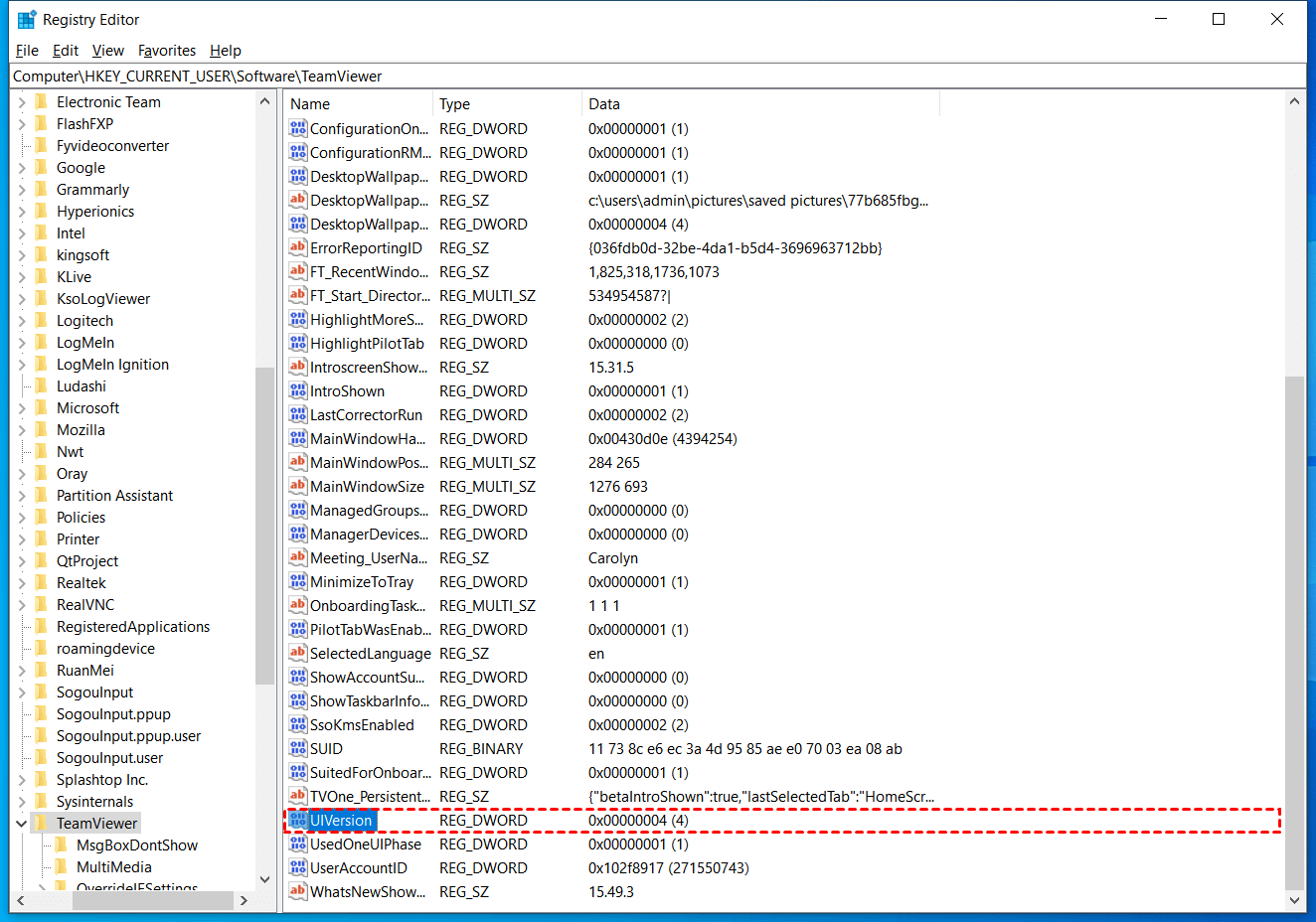Click the Registry Editor icon in the title bar
Screen dimensions: 1316x922
tap(27, 19)
